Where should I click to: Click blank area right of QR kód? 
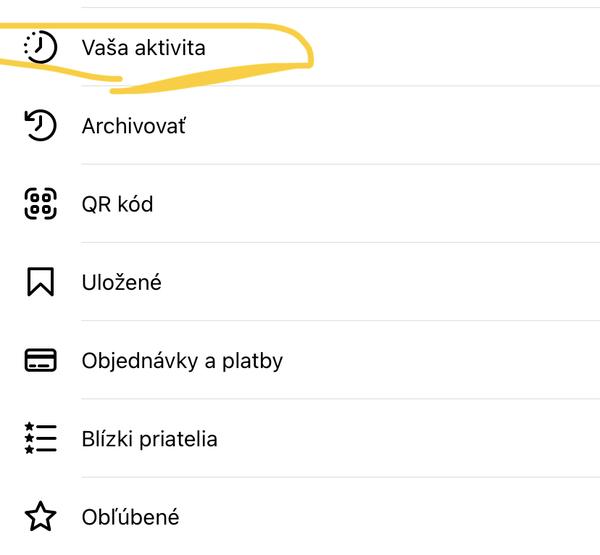(x=400, y=204)
